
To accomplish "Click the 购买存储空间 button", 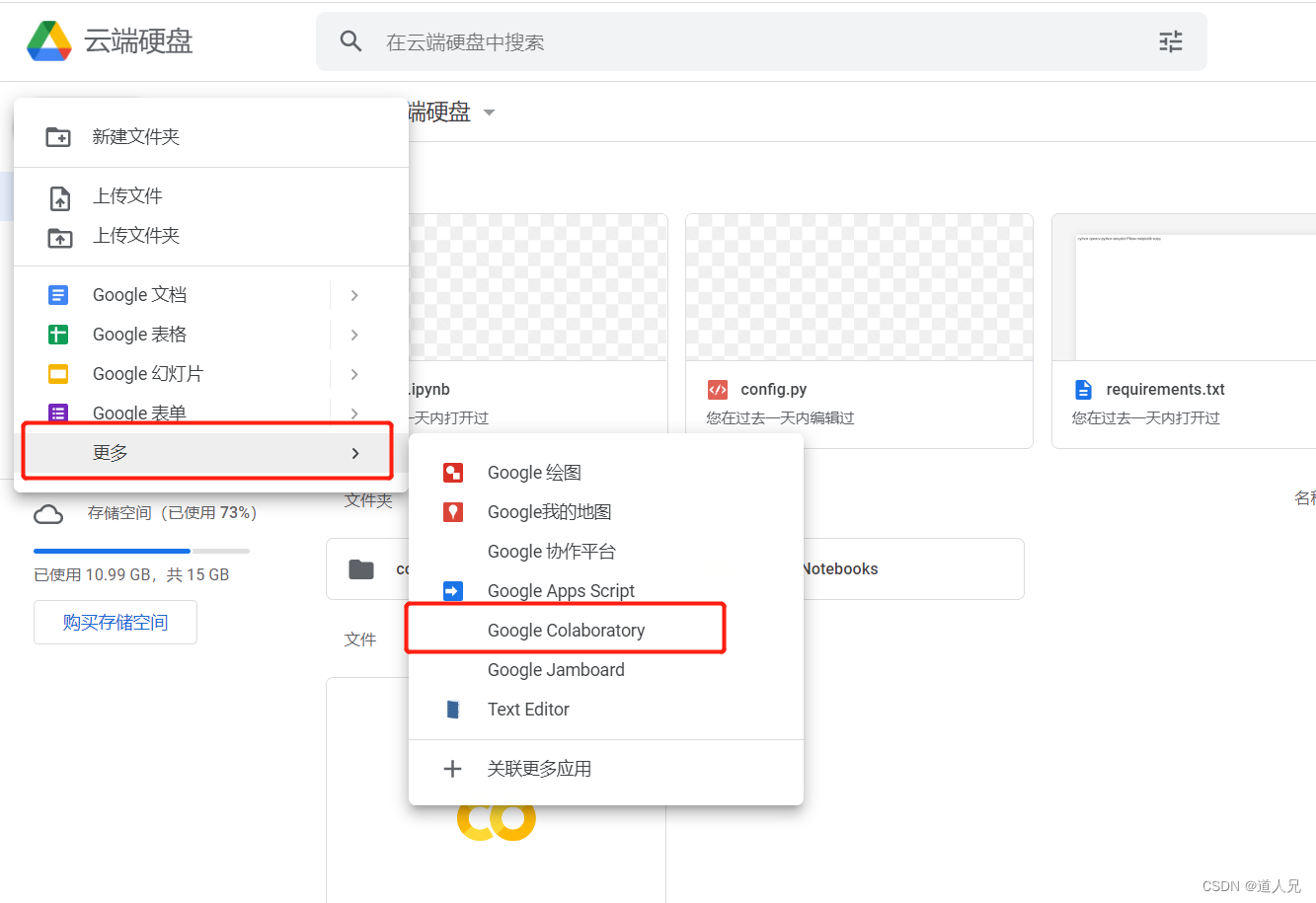I will pyautogui.click(x=116, y=623).
